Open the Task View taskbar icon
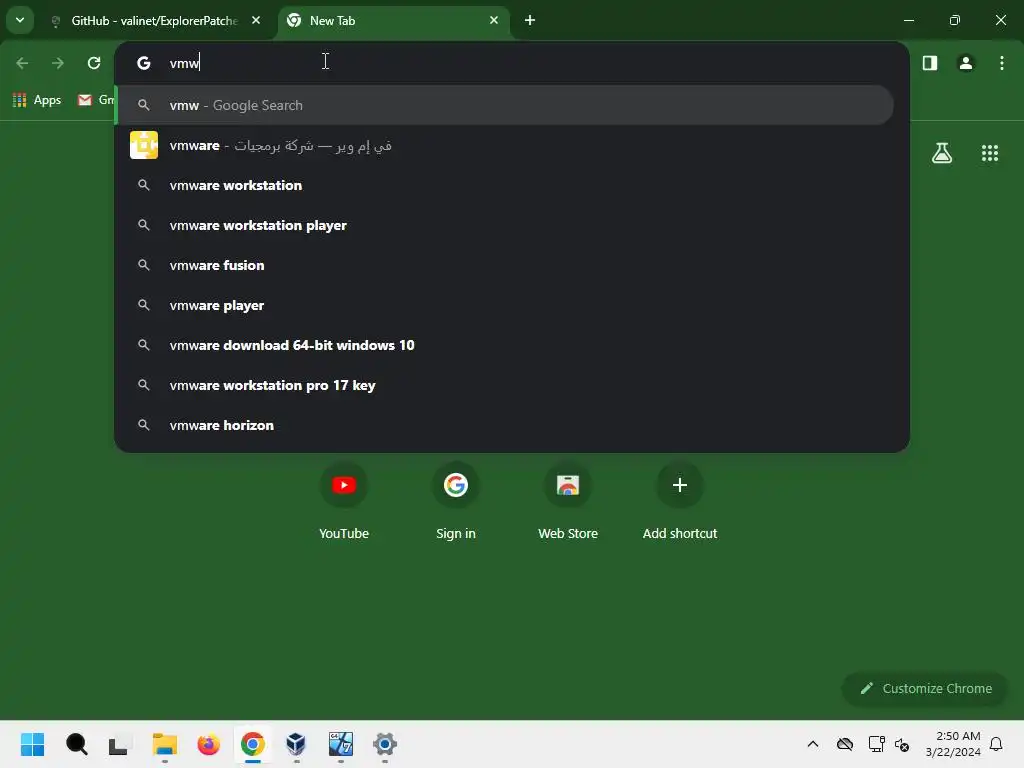1024x768 pixels. click(x=119, y=744)
